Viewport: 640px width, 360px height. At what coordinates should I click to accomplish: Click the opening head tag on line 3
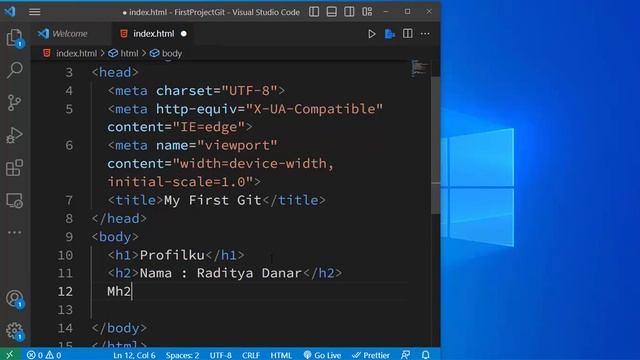tap(115, 72)
